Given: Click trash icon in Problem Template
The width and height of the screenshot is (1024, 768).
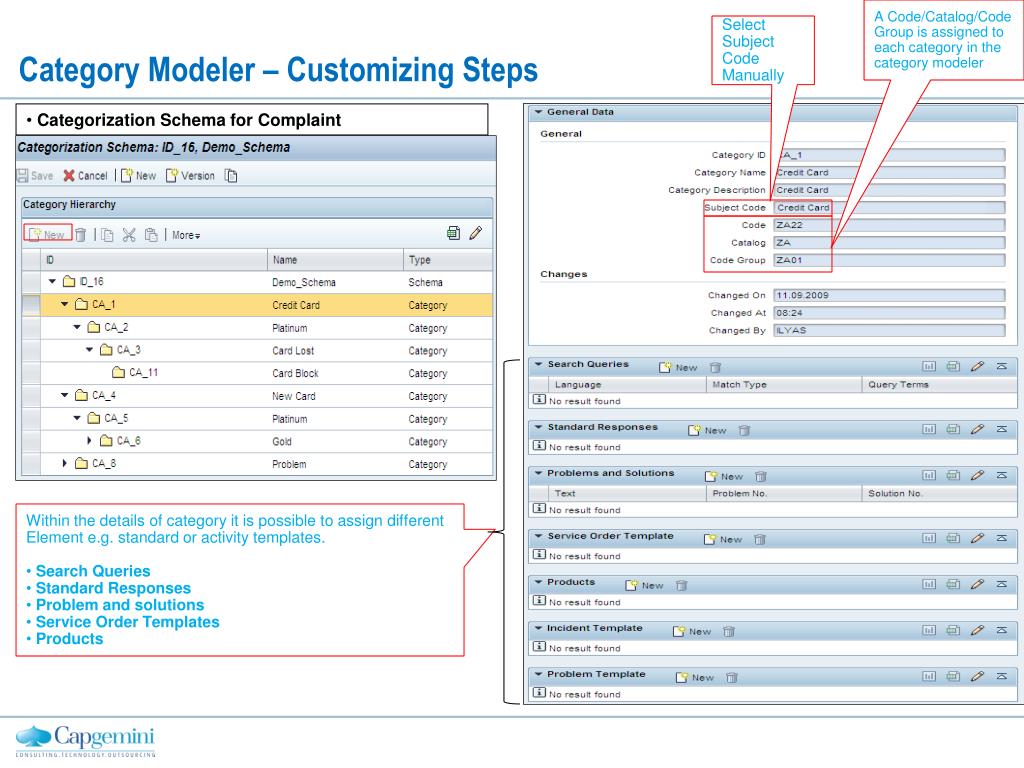Looking at the screenshot, I should [732, 678].
